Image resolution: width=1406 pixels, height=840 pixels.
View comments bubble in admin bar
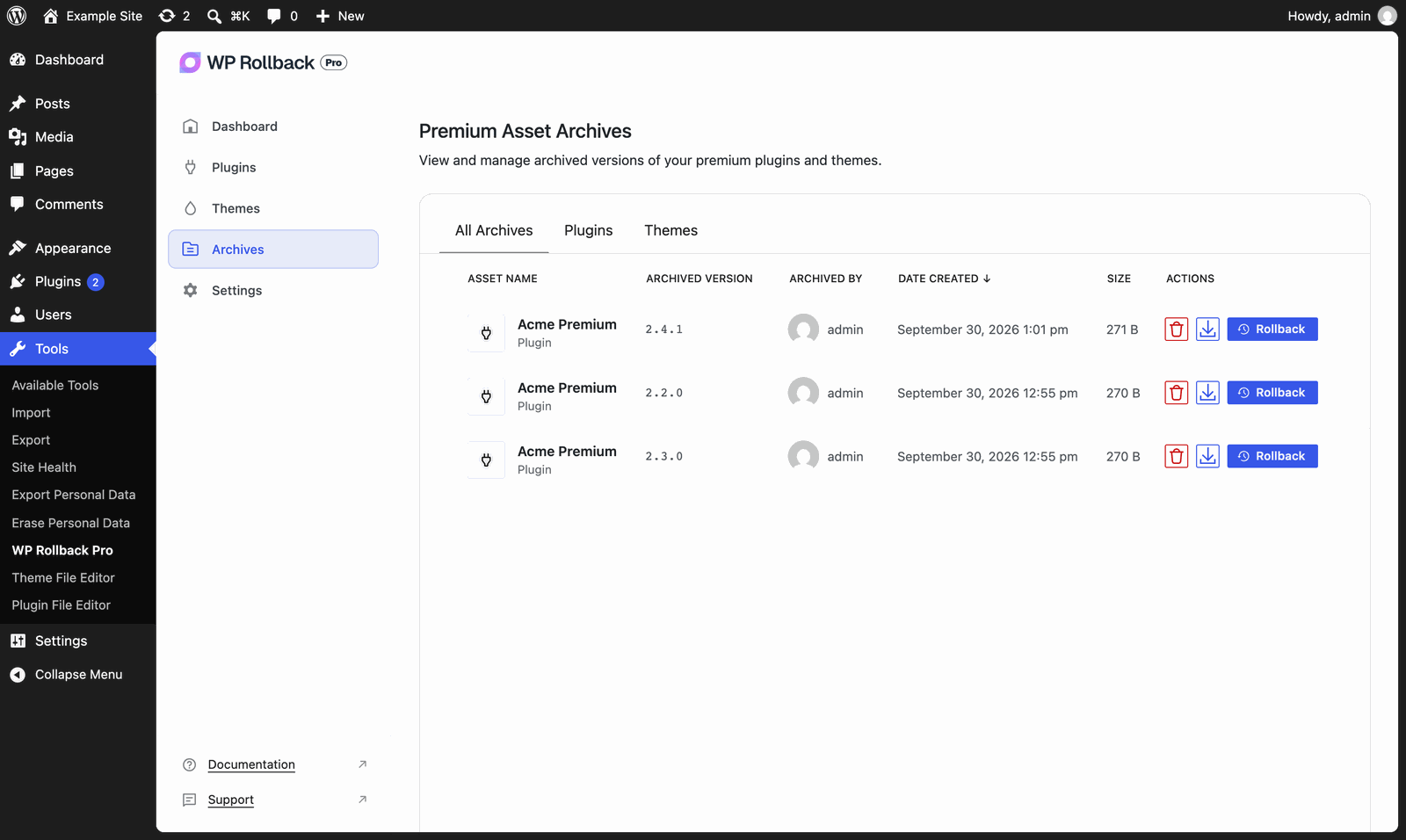tap(282, 16)
